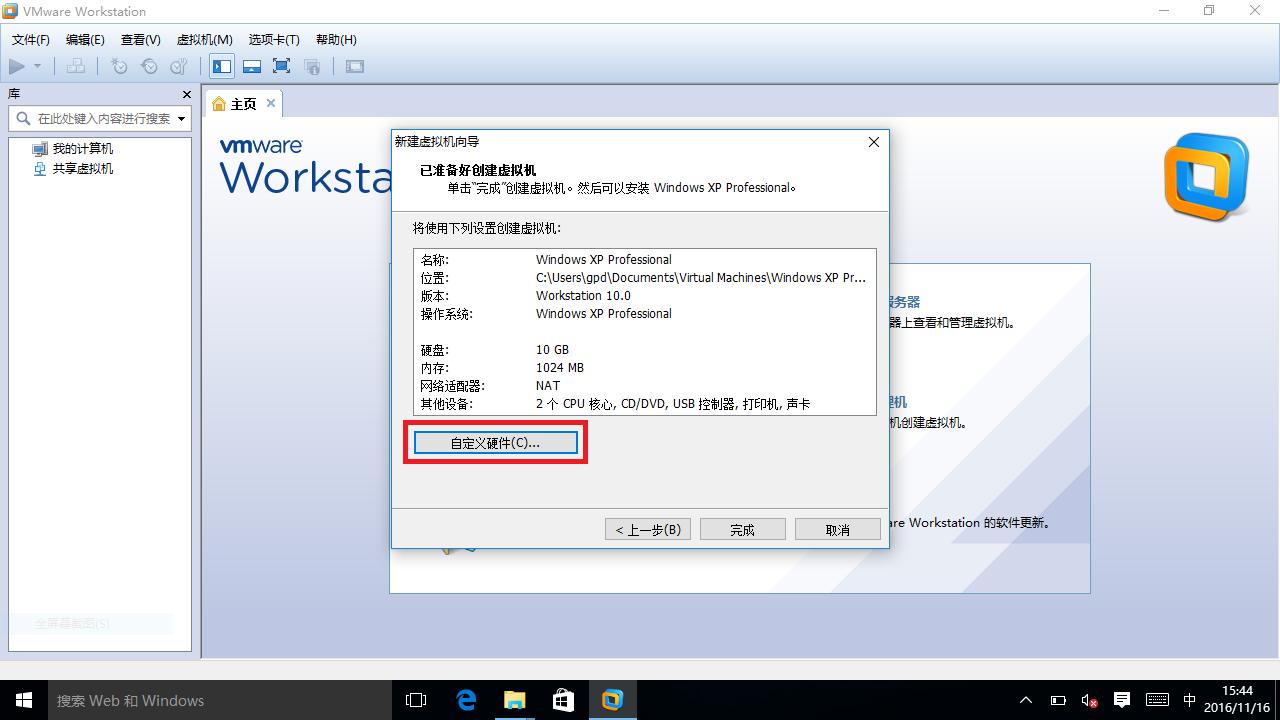Click the 完成 button to create VM
Screen dimensions: 1280x720
[x=742, y=528]
